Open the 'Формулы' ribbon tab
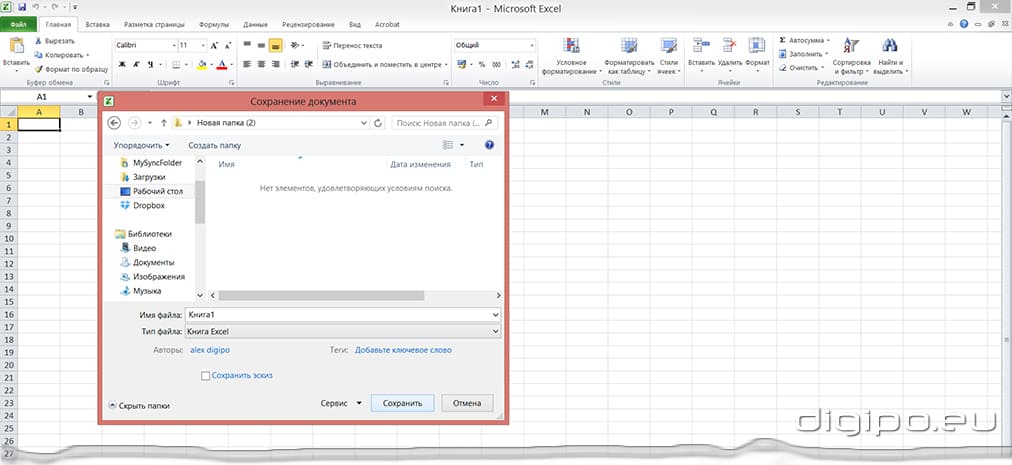The width and height of the screenshot is (1012, 465). [x=213, y=22]
